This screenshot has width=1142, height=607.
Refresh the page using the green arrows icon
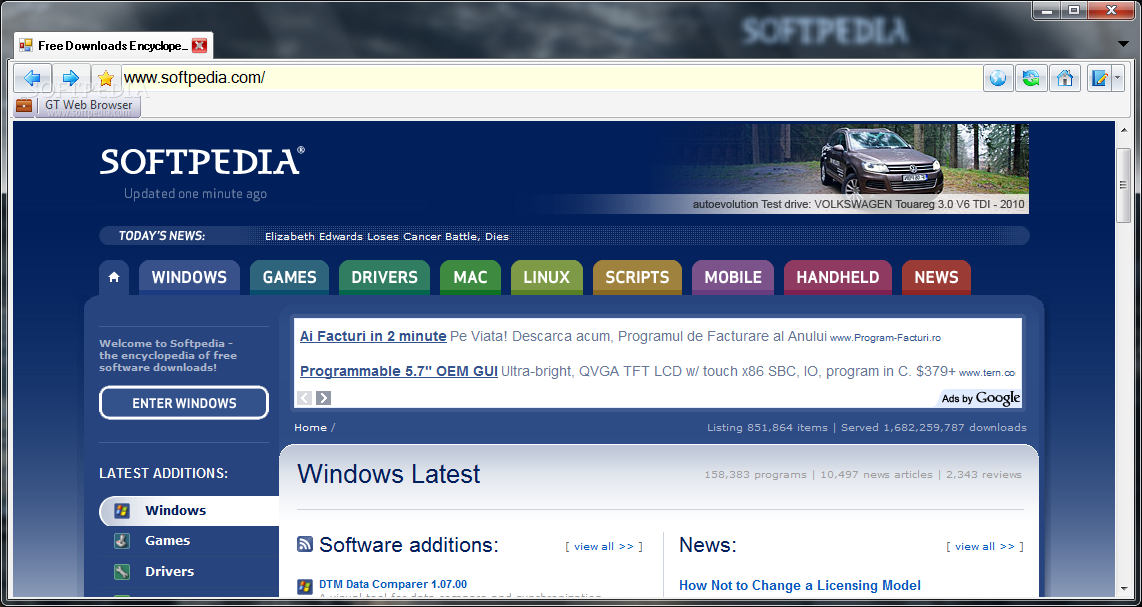[1031, 78]
